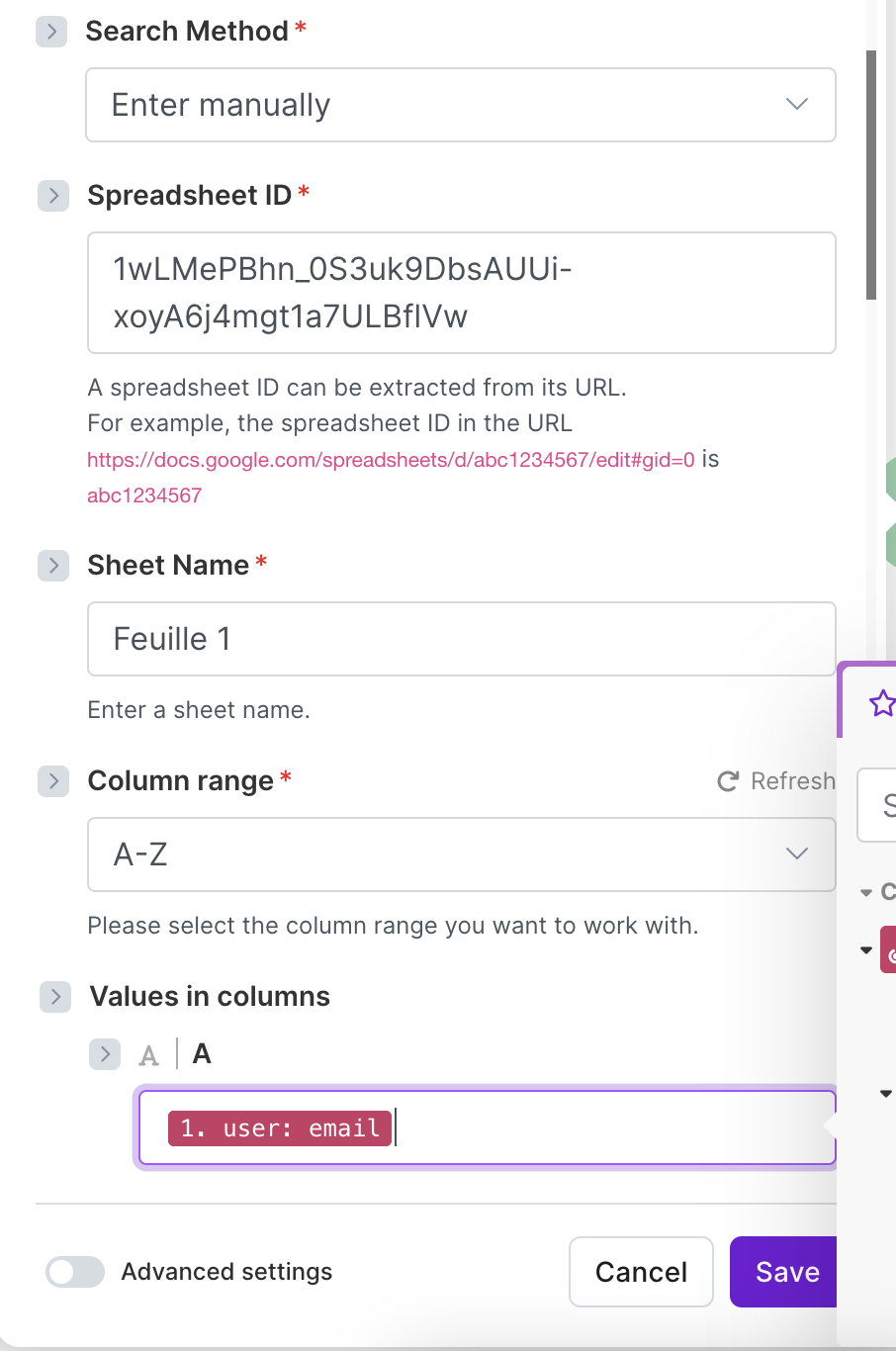
Task: Collapse the section next to the red module icon
Action: pos(866,949)
